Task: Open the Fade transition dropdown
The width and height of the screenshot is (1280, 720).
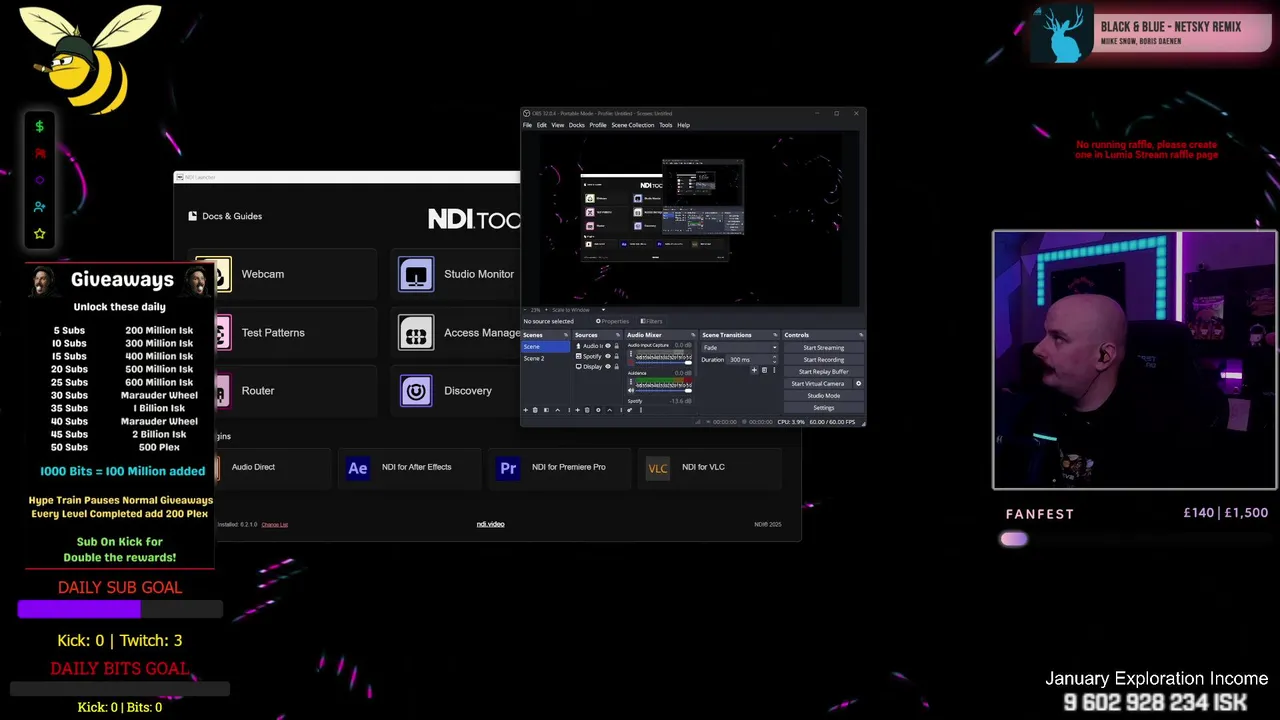Action: pos(740,348)
